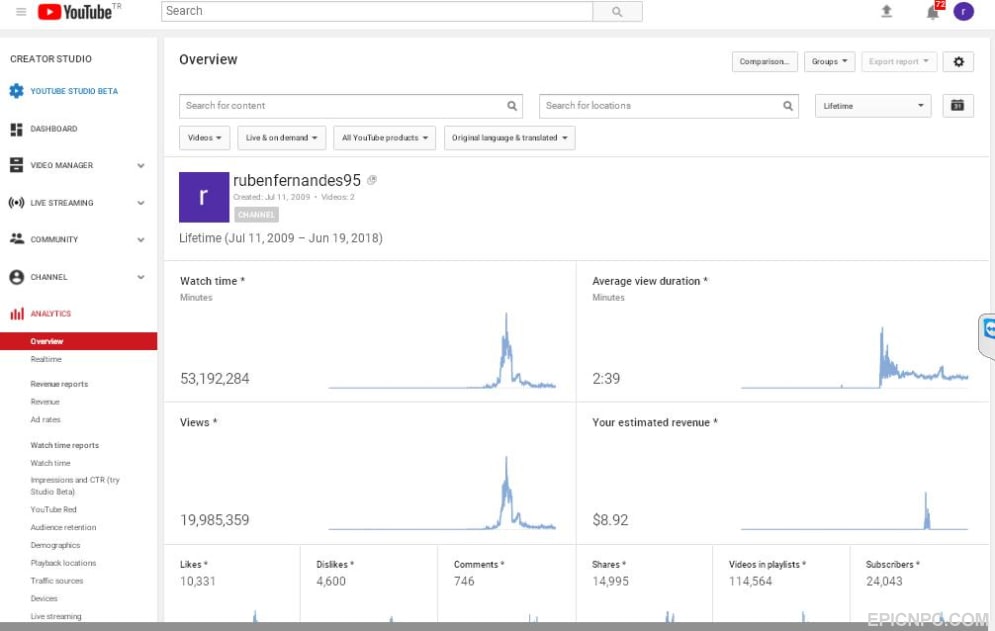995x631 pixels.
Task: Open the Revenue report
Action: [x=45, y=402]
